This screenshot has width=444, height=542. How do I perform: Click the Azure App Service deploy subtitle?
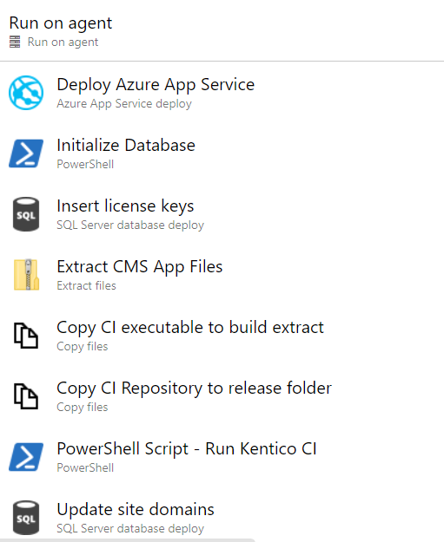click(x=124, y=104)
